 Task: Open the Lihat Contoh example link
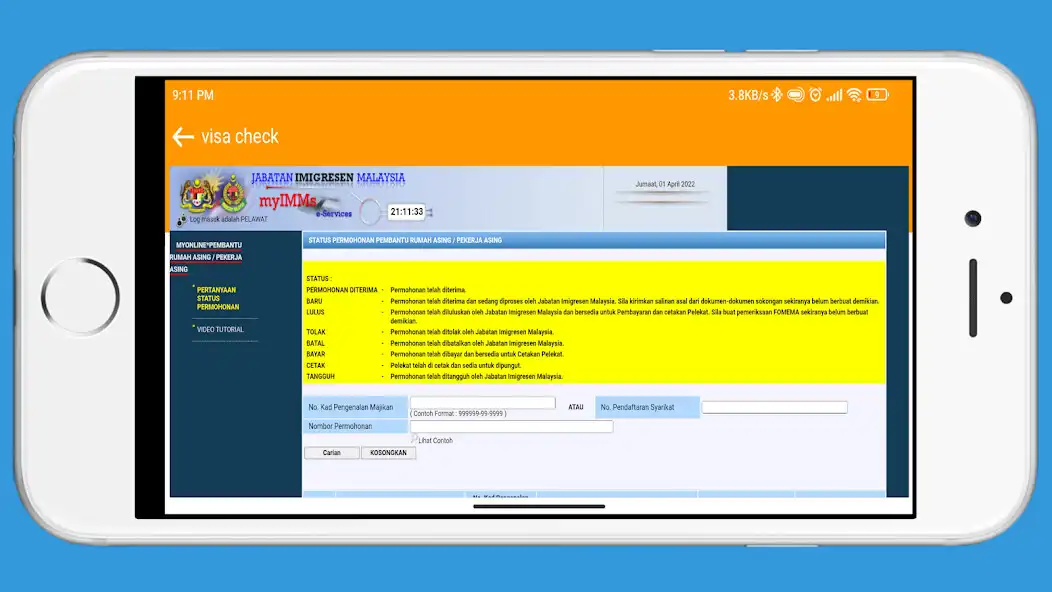(435, 441)
